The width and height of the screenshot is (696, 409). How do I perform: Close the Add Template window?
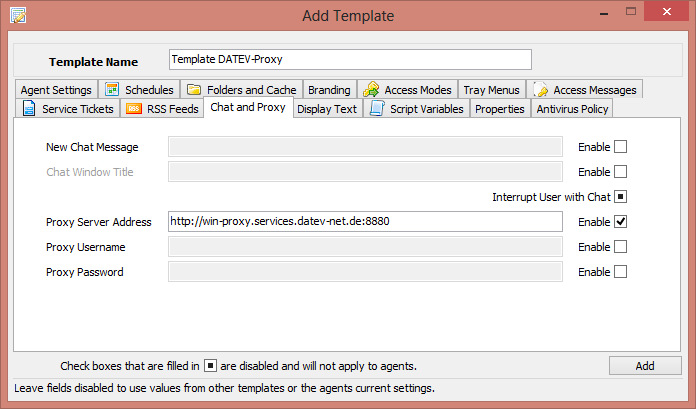(x=667, y=12)
